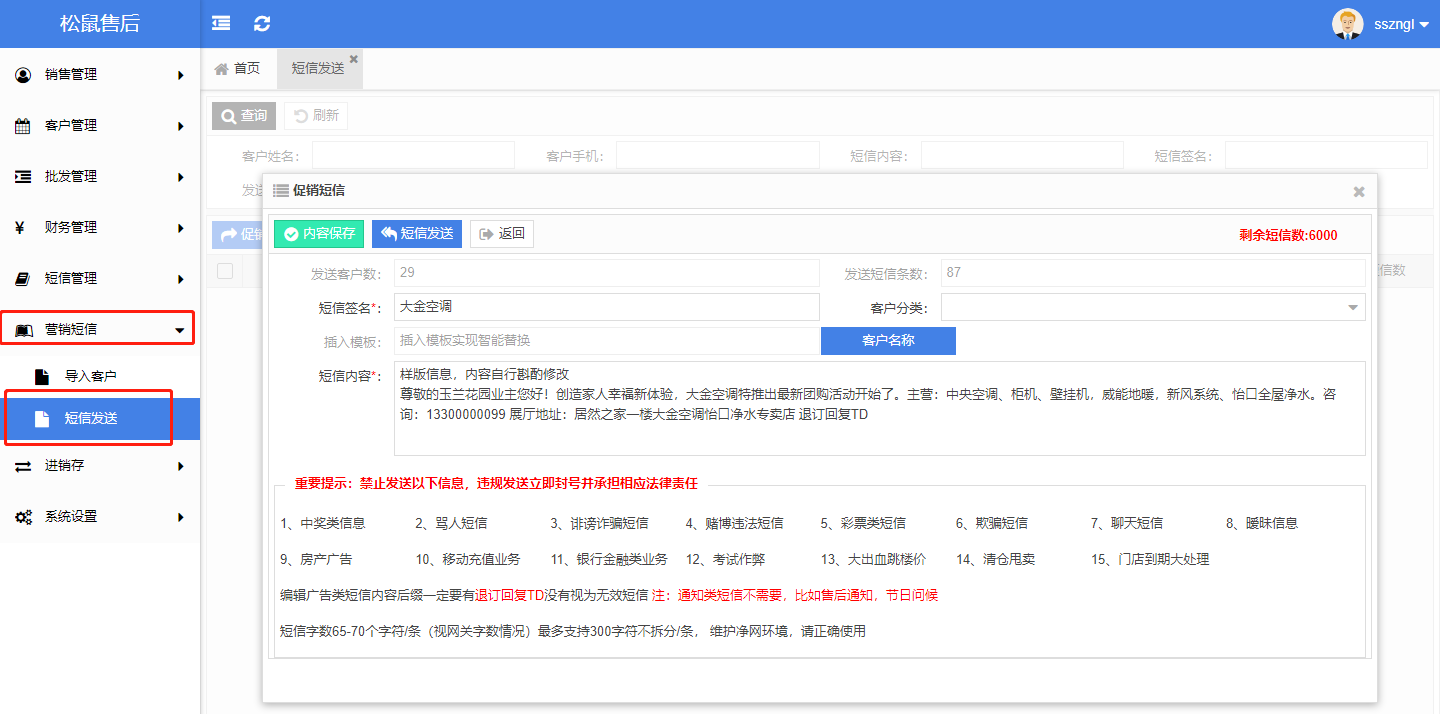The height and width of the screenshot is (714, 1440).
Task: Click into the 短信签名 input field
Action: [x=606, y=307]
